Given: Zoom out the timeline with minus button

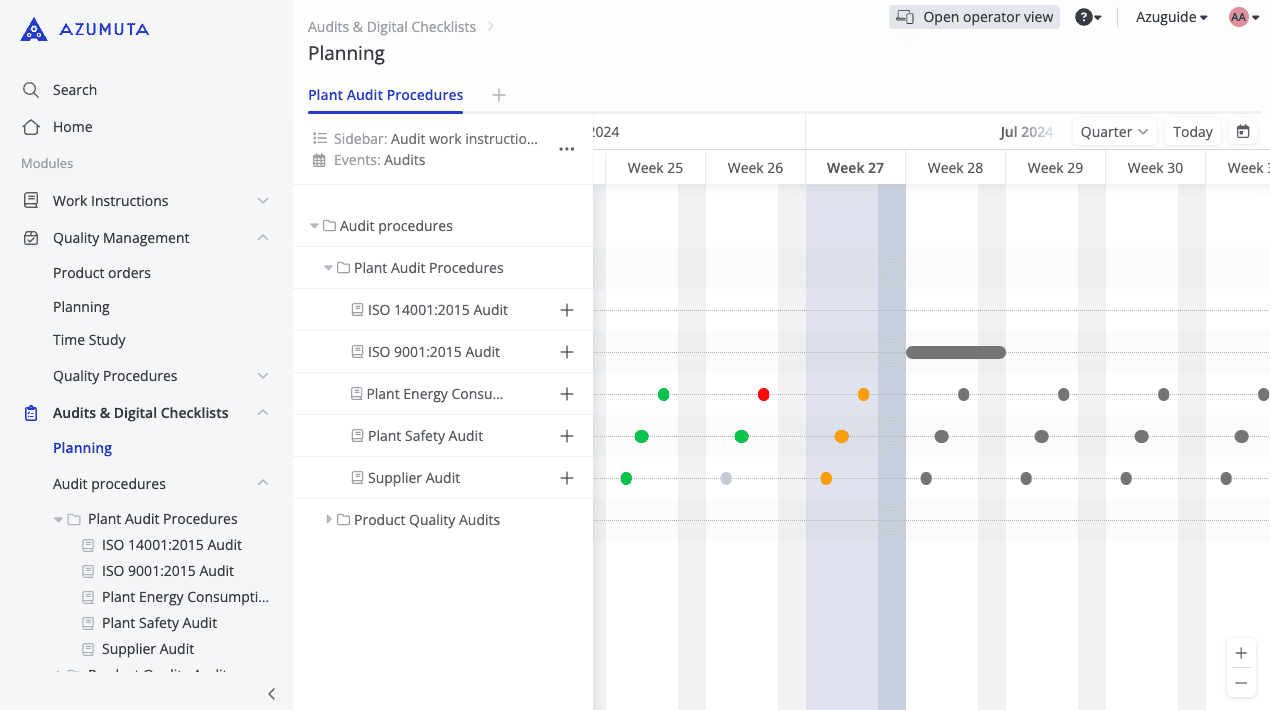Looking at the screenshot, I should pos(1241,683).
